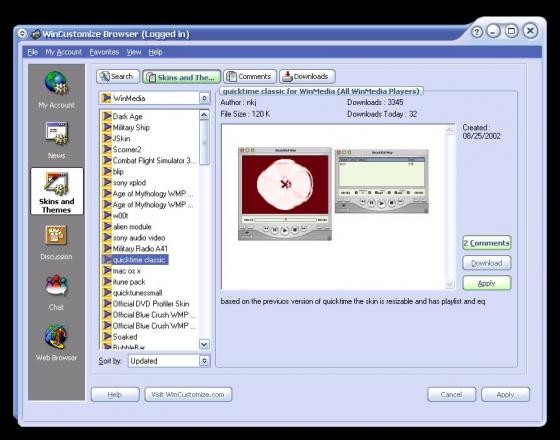Click the skin list scrollbar thumb
Viewport: 560px width, 440px height.
(x=204, y=142)
